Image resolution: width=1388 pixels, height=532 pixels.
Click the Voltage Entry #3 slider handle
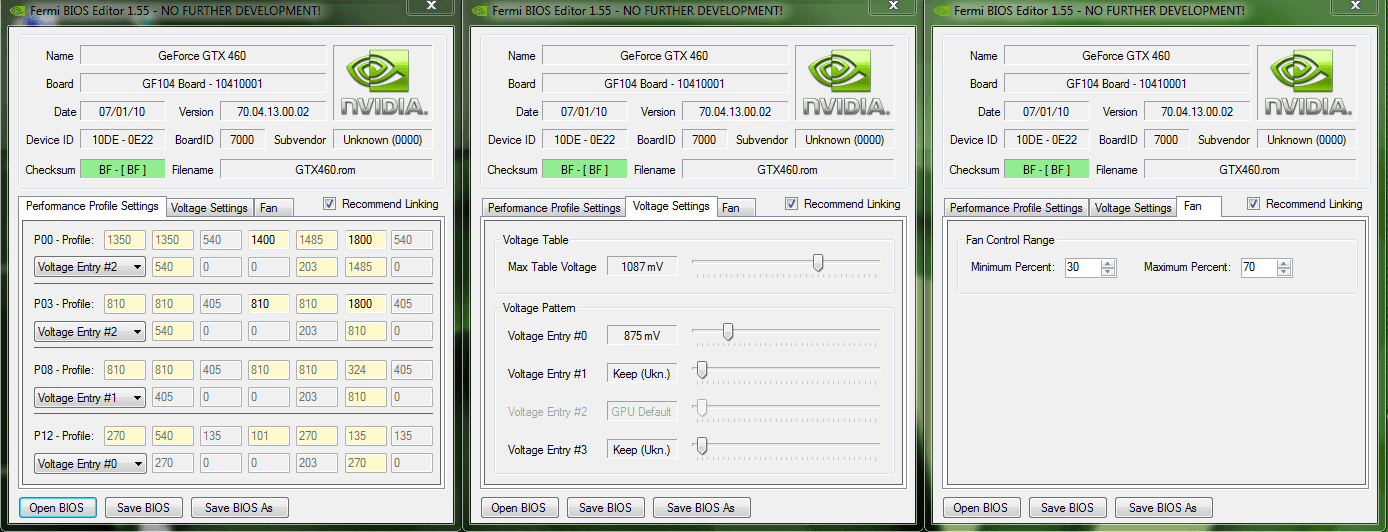702,446
